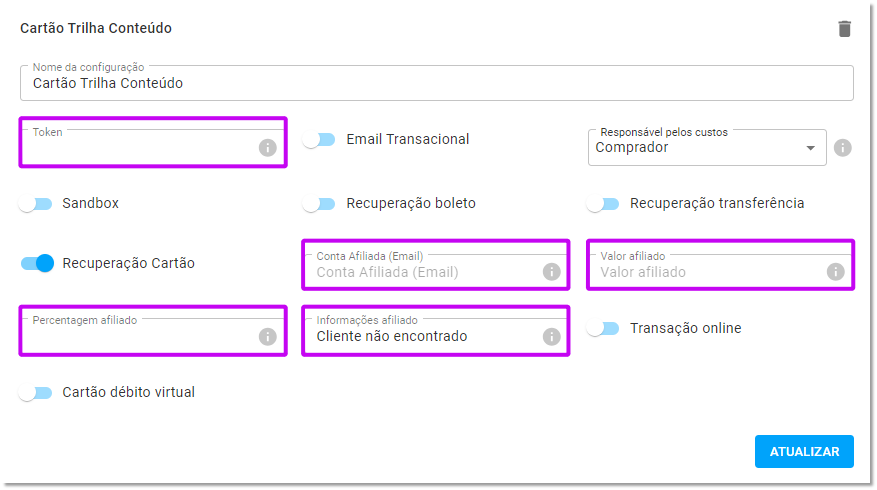Image resolution: width=877 pixels, height=490 pixels.
Task: Show info for the Token field
Action: (267, 148)
